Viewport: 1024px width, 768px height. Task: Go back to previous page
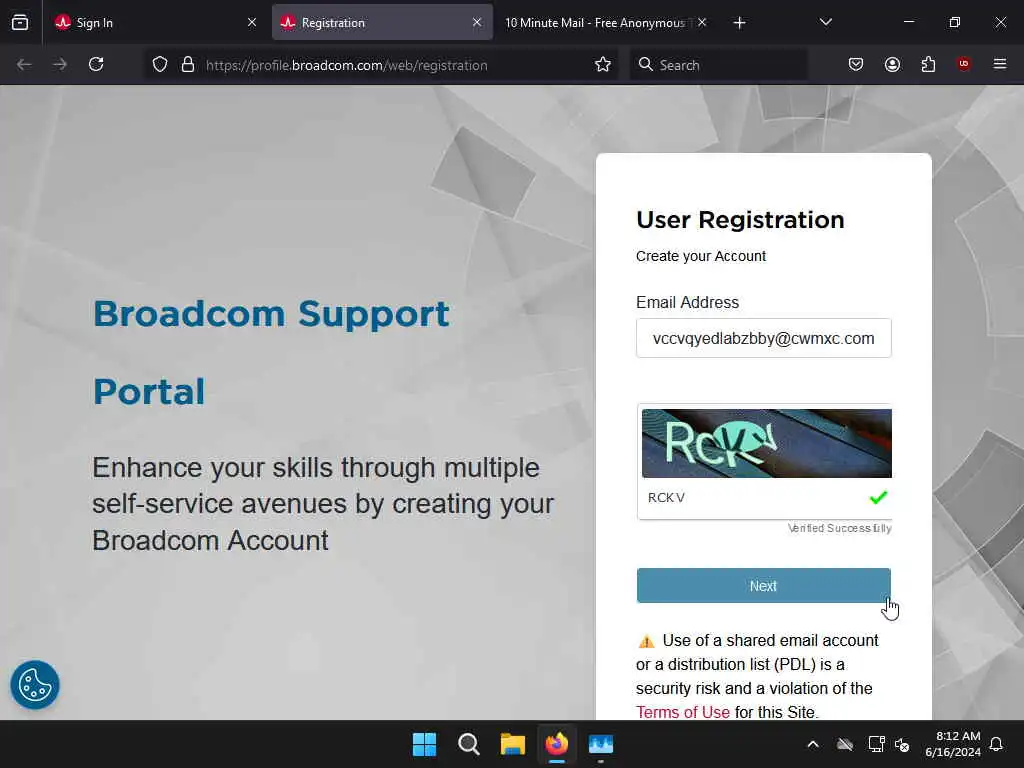(24, 65)
